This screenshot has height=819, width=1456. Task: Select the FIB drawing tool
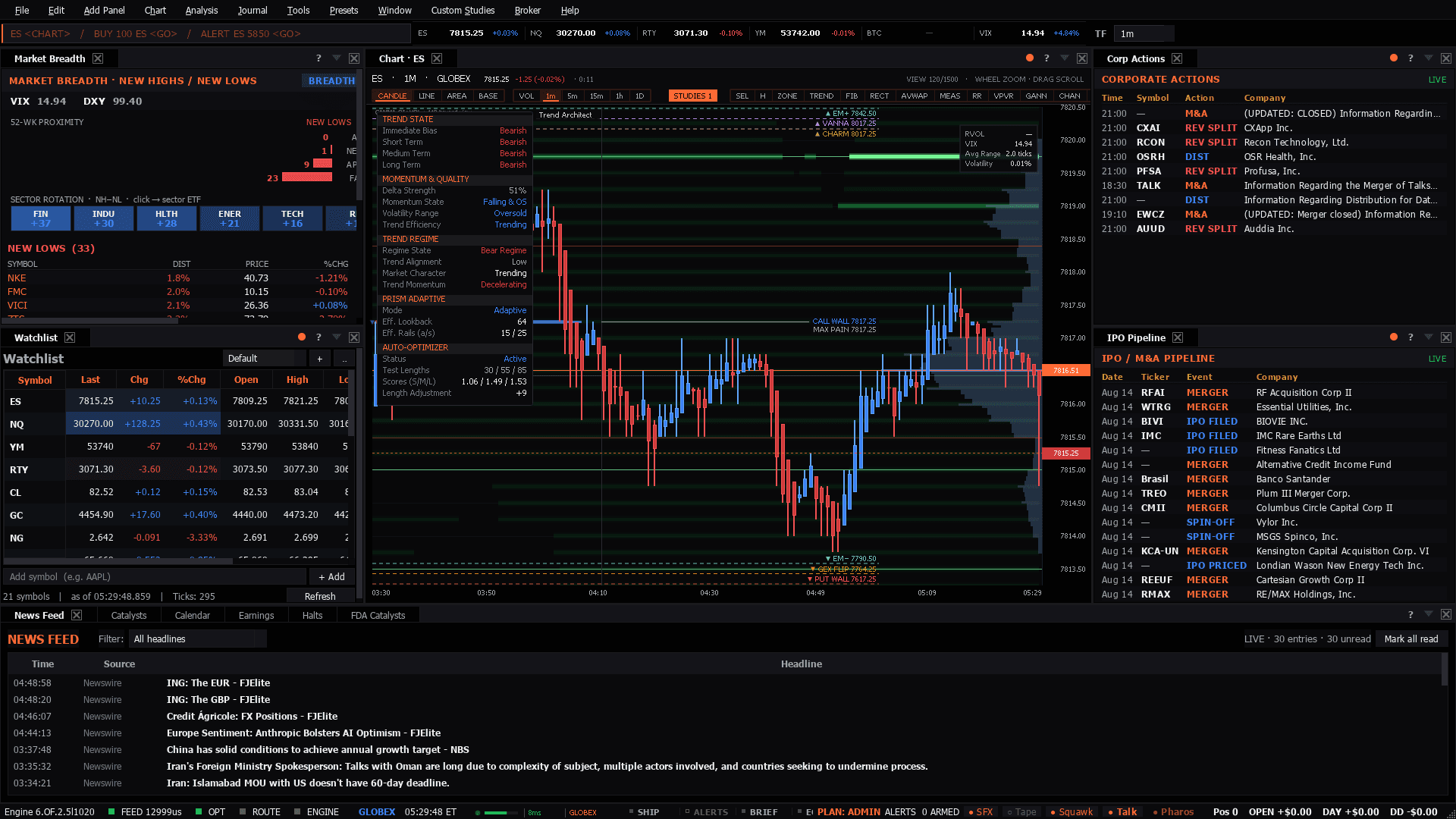[x=852, y=96]
